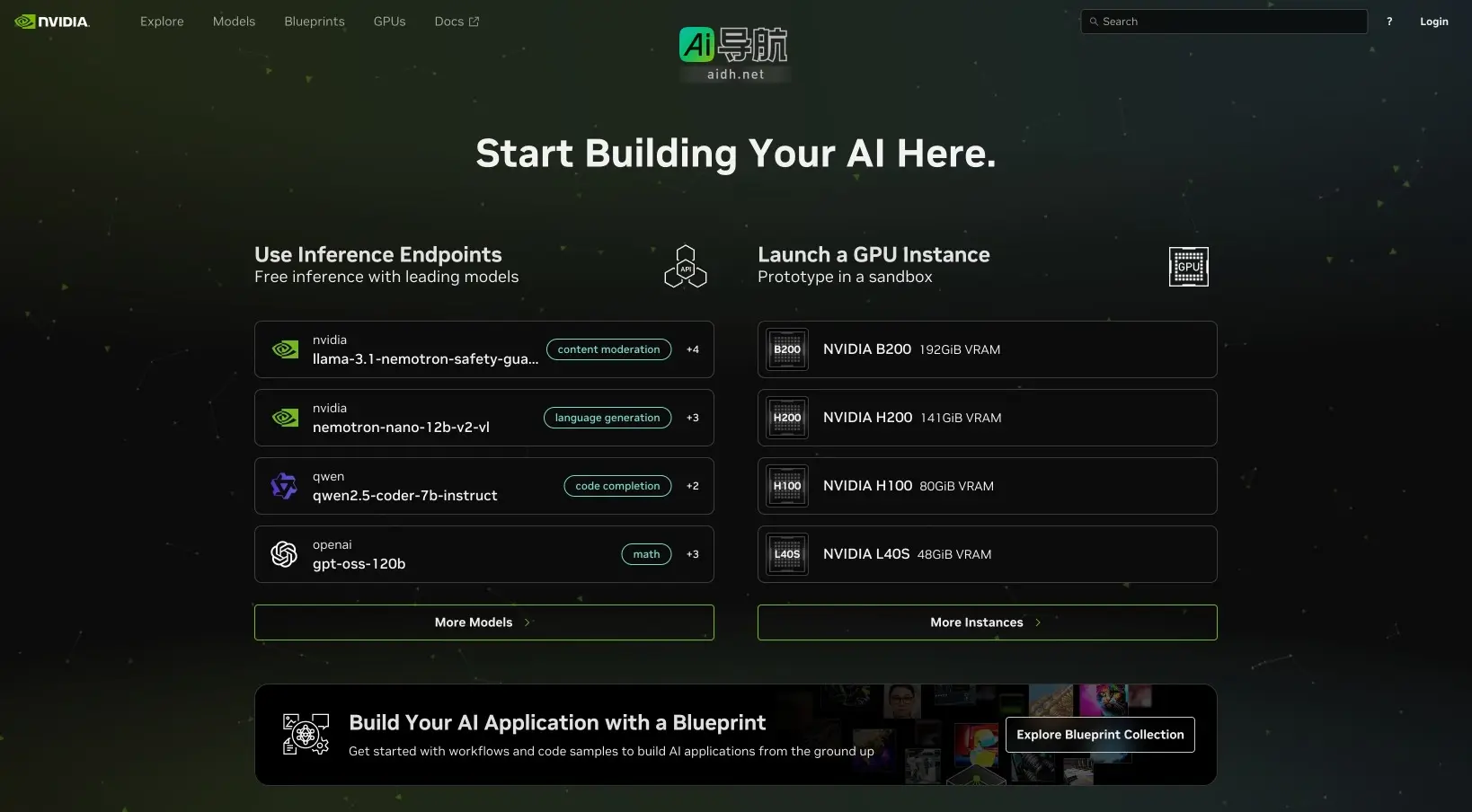Open the Blueprints navigation item

pyautogui.click(x=314, y=22)
